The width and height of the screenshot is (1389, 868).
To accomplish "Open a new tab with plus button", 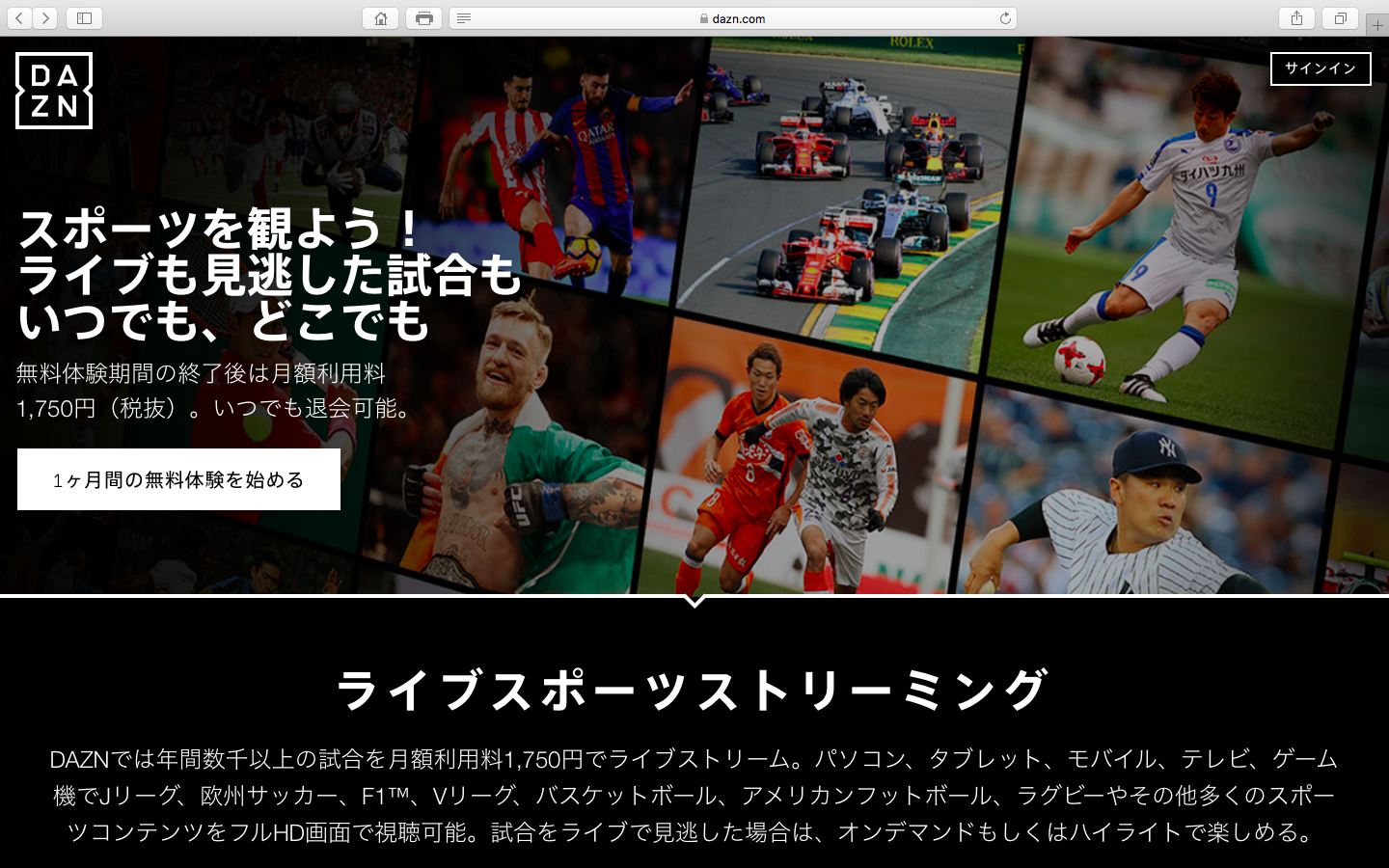I will (x=1376, y=25).
